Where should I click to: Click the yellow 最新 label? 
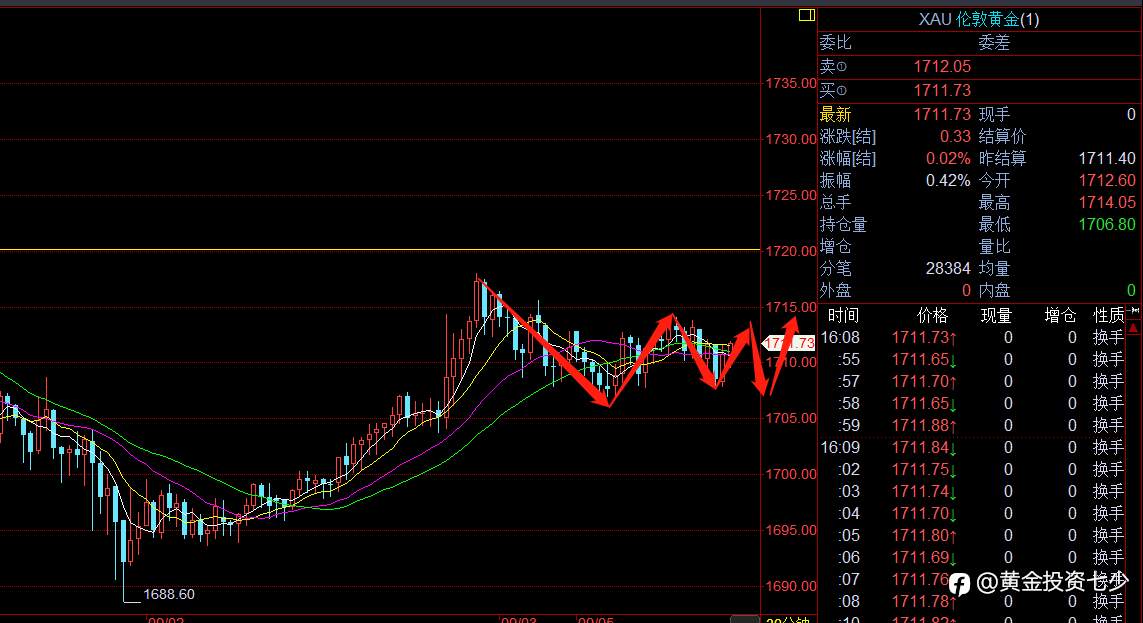[x=835, y=114]
